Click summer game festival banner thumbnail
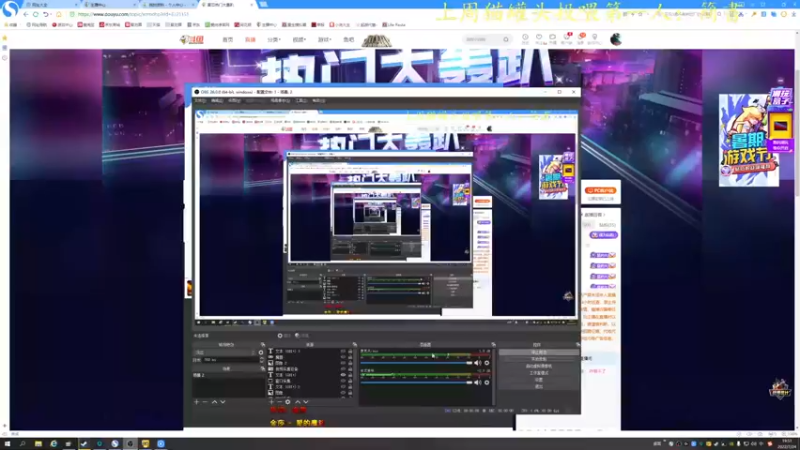The image size is (800, 450). tap(749, 140)
